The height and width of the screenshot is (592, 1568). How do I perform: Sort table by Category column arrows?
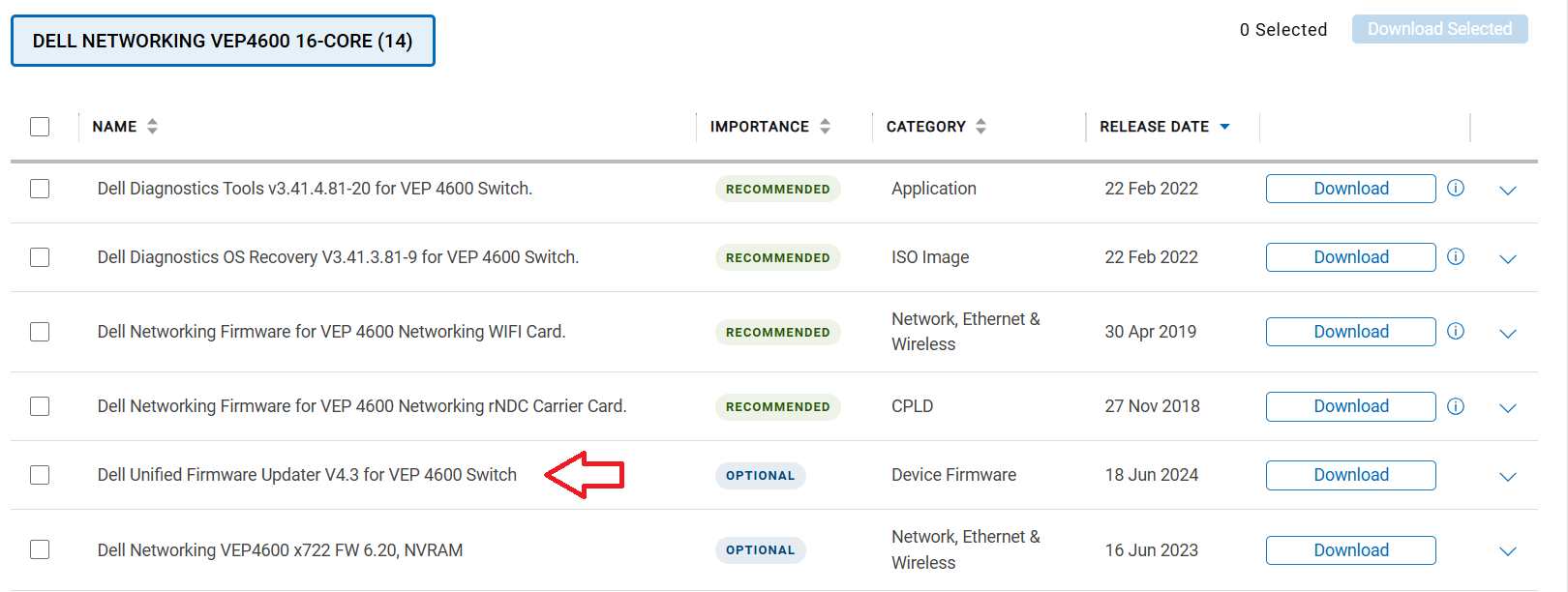980,126
